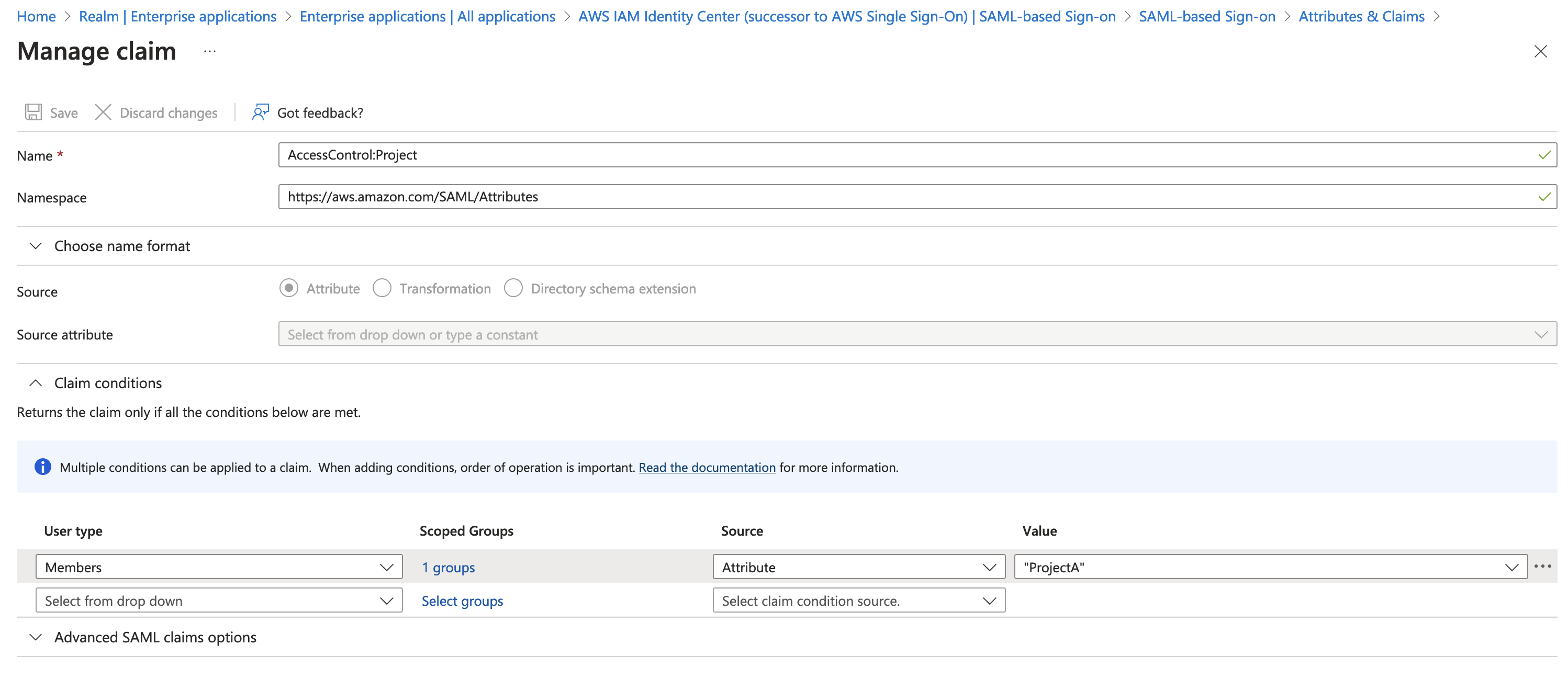The image size is (1568, 679).
Task: Open the "1 groups" scoped groups link
Action: pyautogui.click(x=447, y=567)
